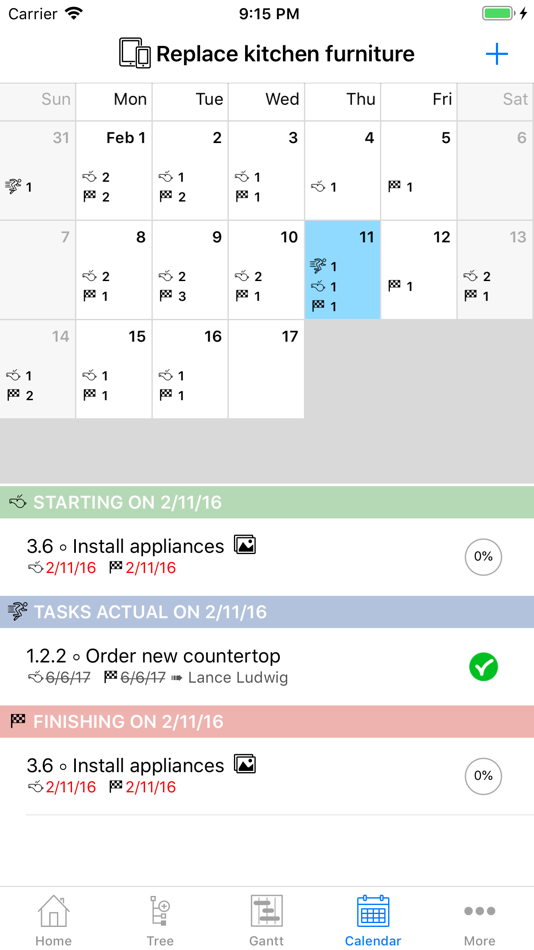The image size is (534, 950).
Task: Tap the running-man icon on day 11
Action: [318, 266]
